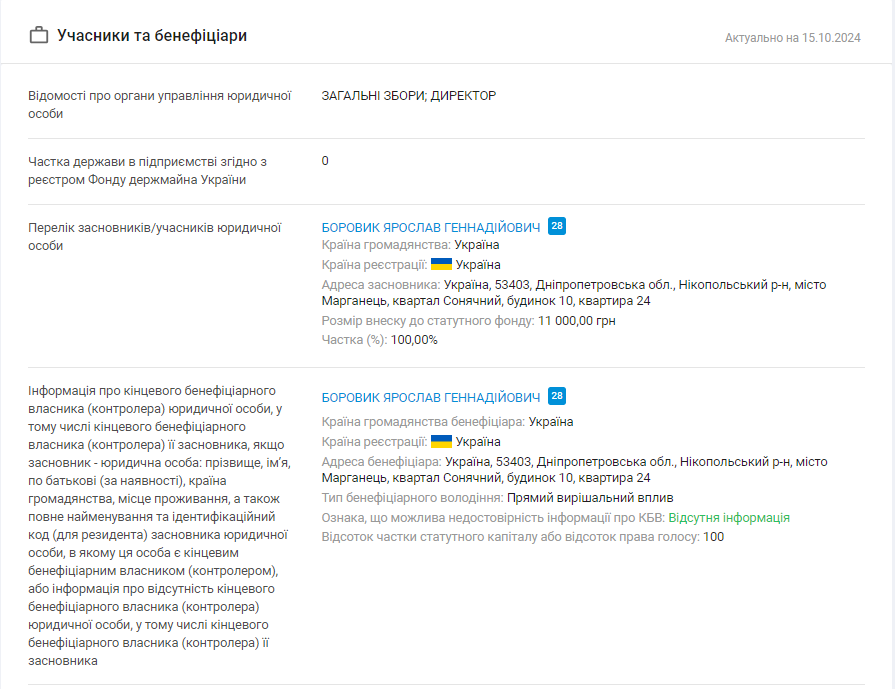Screen dimensions: 895x689
Task: Click the founder's address text with Марганець
Action: tap(574, 292)
